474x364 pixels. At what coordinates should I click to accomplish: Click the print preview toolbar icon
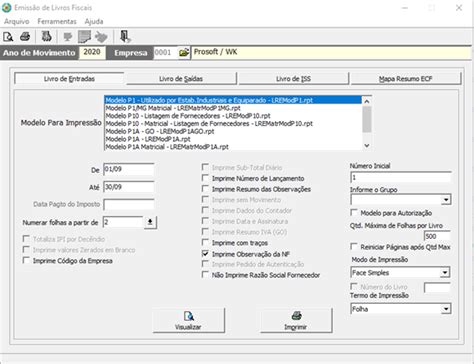pos(8,36)
